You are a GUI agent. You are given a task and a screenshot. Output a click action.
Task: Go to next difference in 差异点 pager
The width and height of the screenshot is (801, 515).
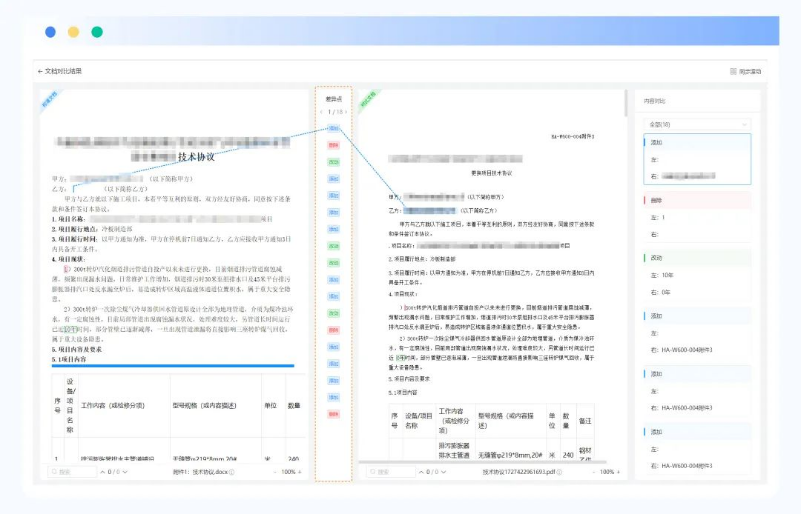[x=346, y=112]
